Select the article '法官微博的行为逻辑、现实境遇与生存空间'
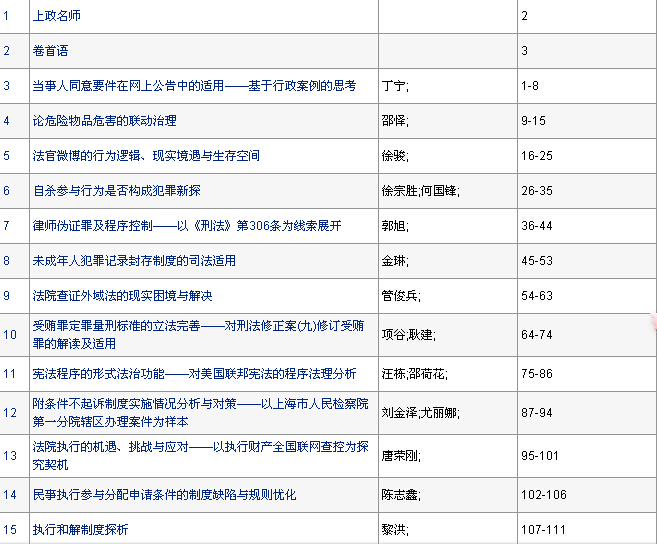The height and width of the screenshot is (544, 657). coord(146,156)
